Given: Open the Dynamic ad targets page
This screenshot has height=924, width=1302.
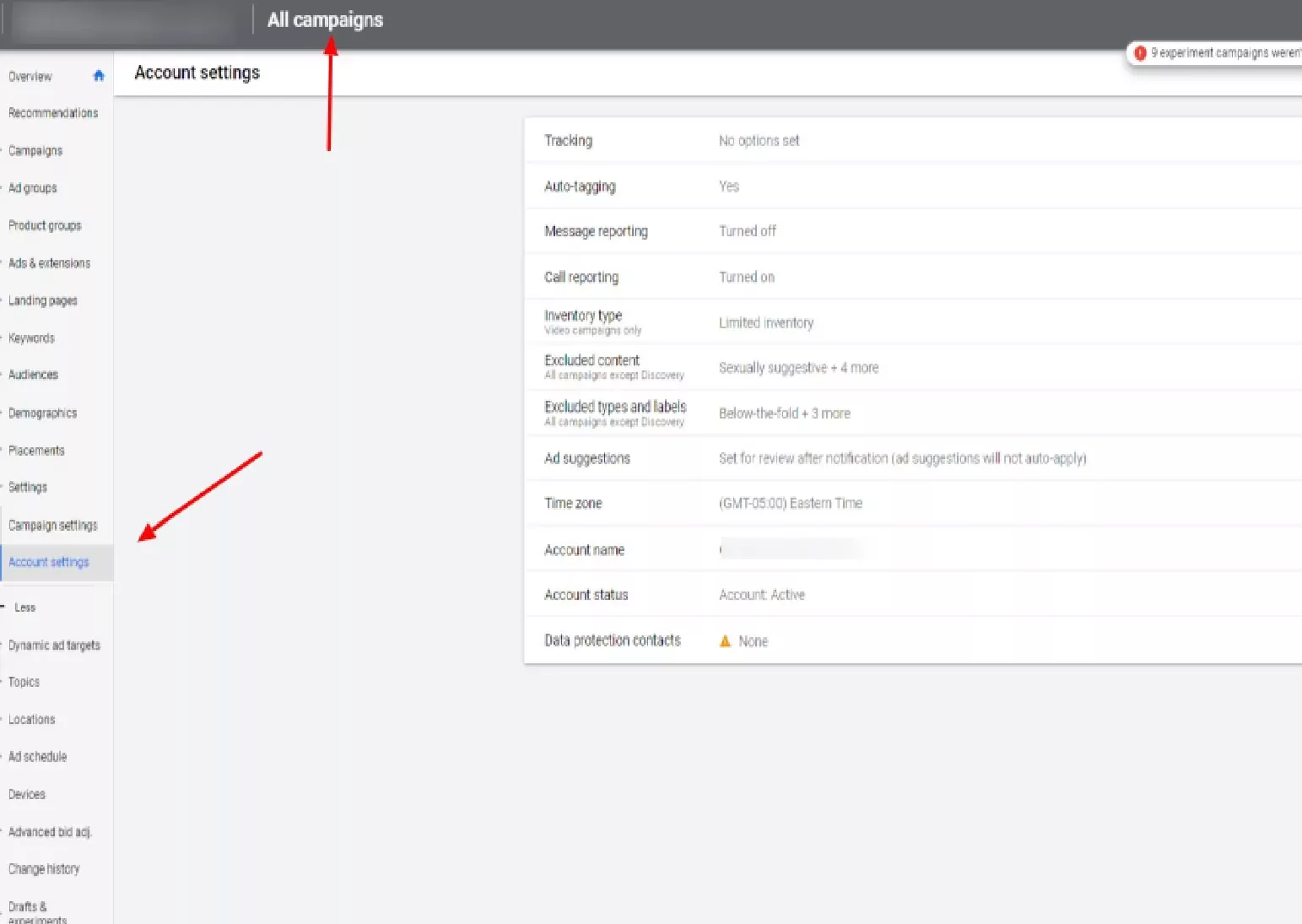Looking at the screenshot, I should pyautogui.click(x=54, y=646).
